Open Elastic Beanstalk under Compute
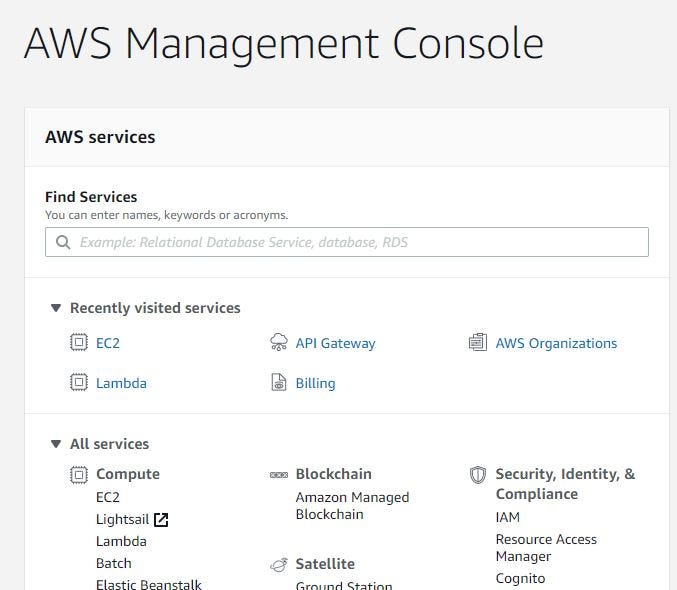Screen dimensions: 677x590 click(149, 584)
